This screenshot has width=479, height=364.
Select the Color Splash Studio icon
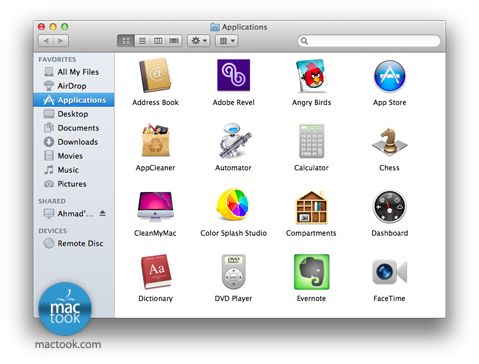(x=233, y=205)
